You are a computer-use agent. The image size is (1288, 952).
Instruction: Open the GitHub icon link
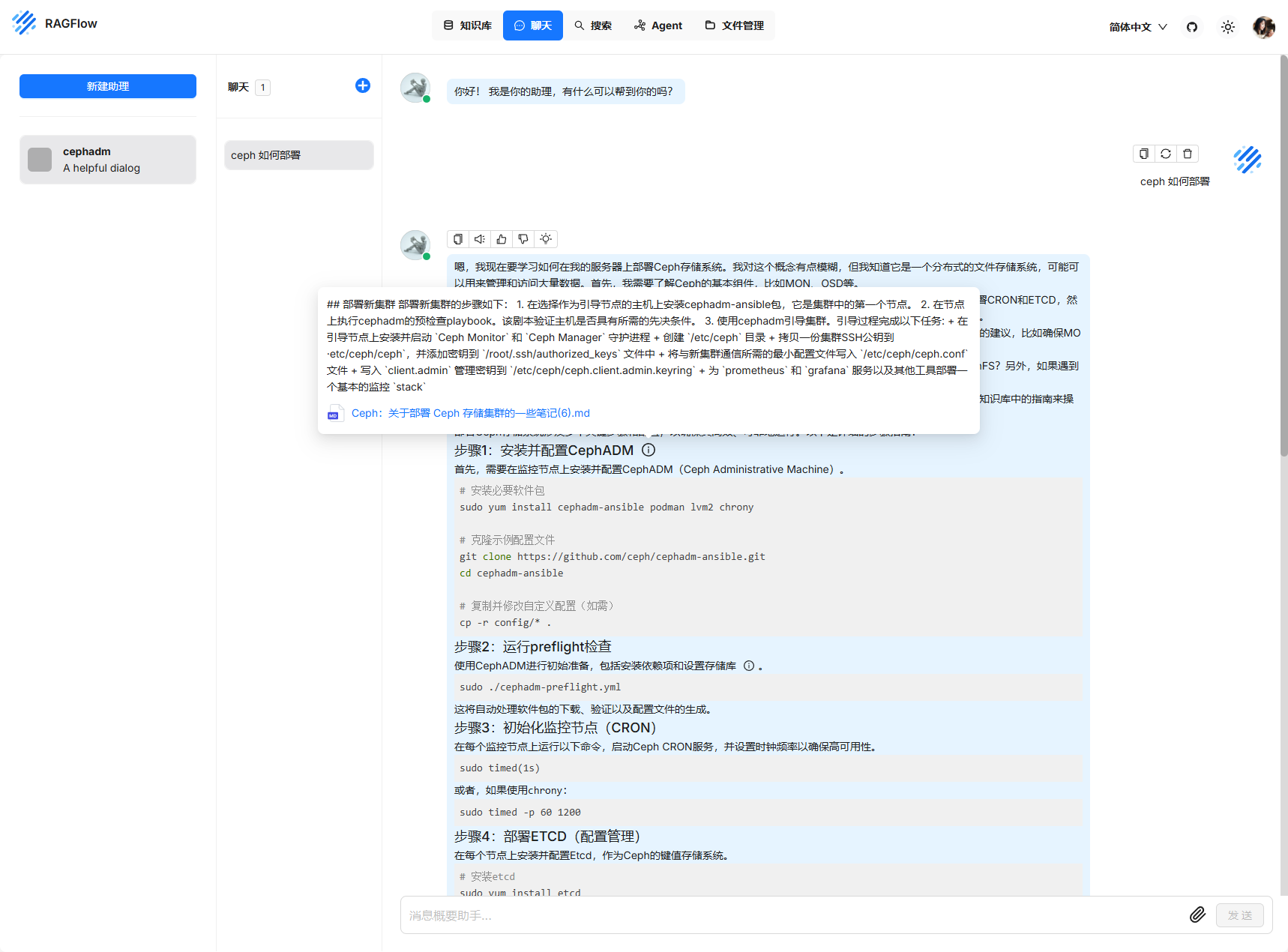pos(1192,27)
